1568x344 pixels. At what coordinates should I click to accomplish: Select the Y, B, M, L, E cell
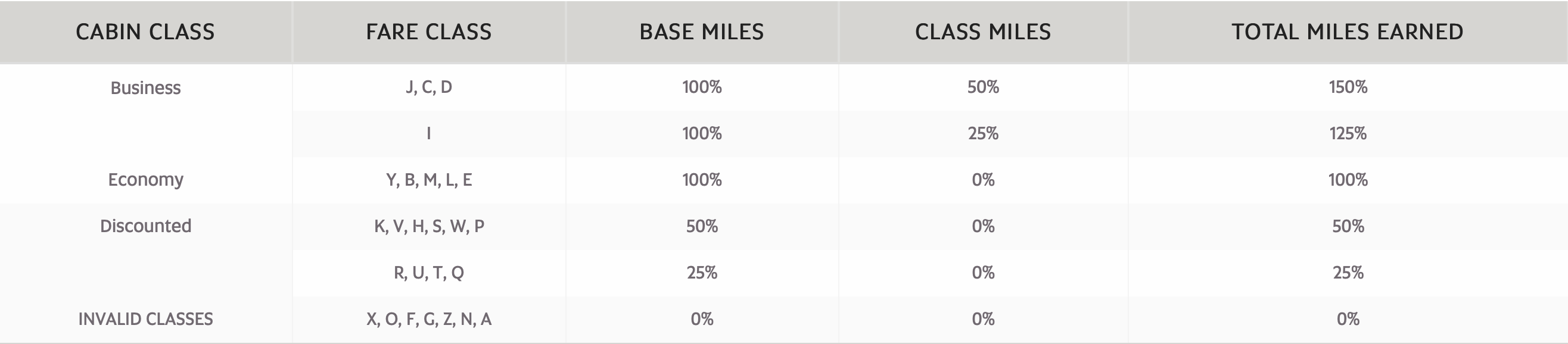coord(428,180)
